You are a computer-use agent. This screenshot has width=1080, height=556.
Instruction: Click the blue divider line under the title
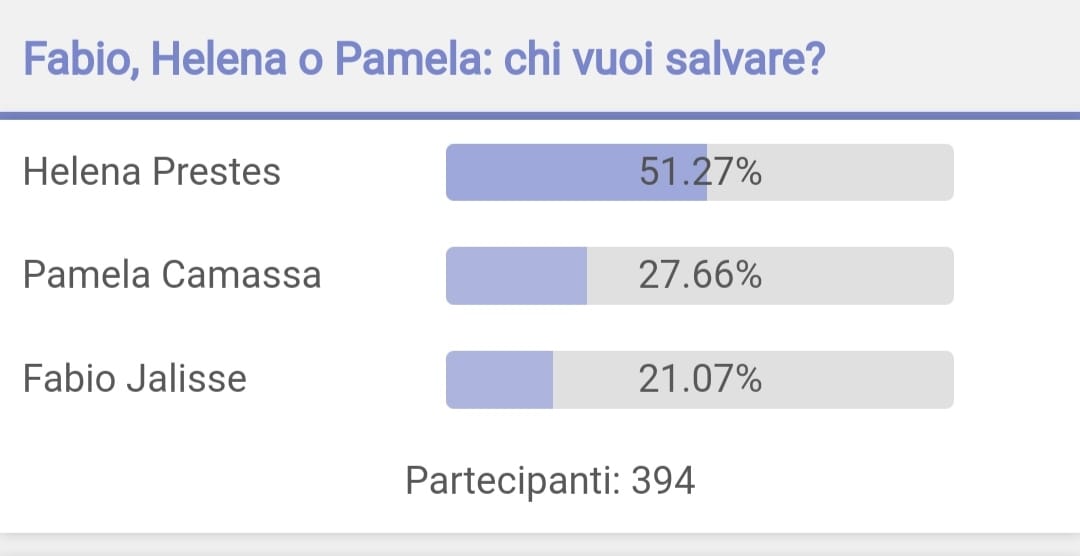(x=540, y=116)
